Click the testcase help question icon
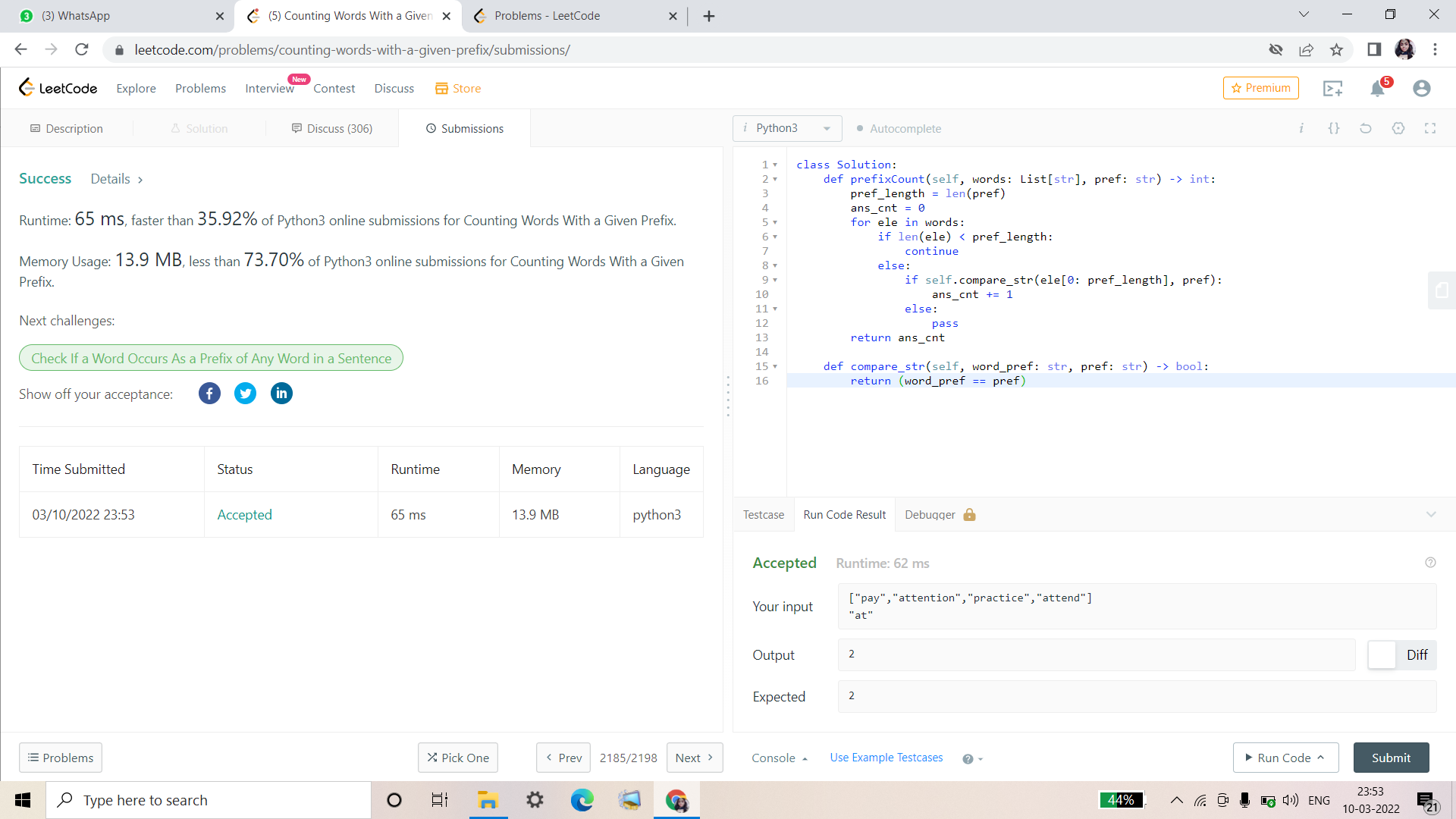1456x819 pixels. pyautogui.click(x=968, y=759)
